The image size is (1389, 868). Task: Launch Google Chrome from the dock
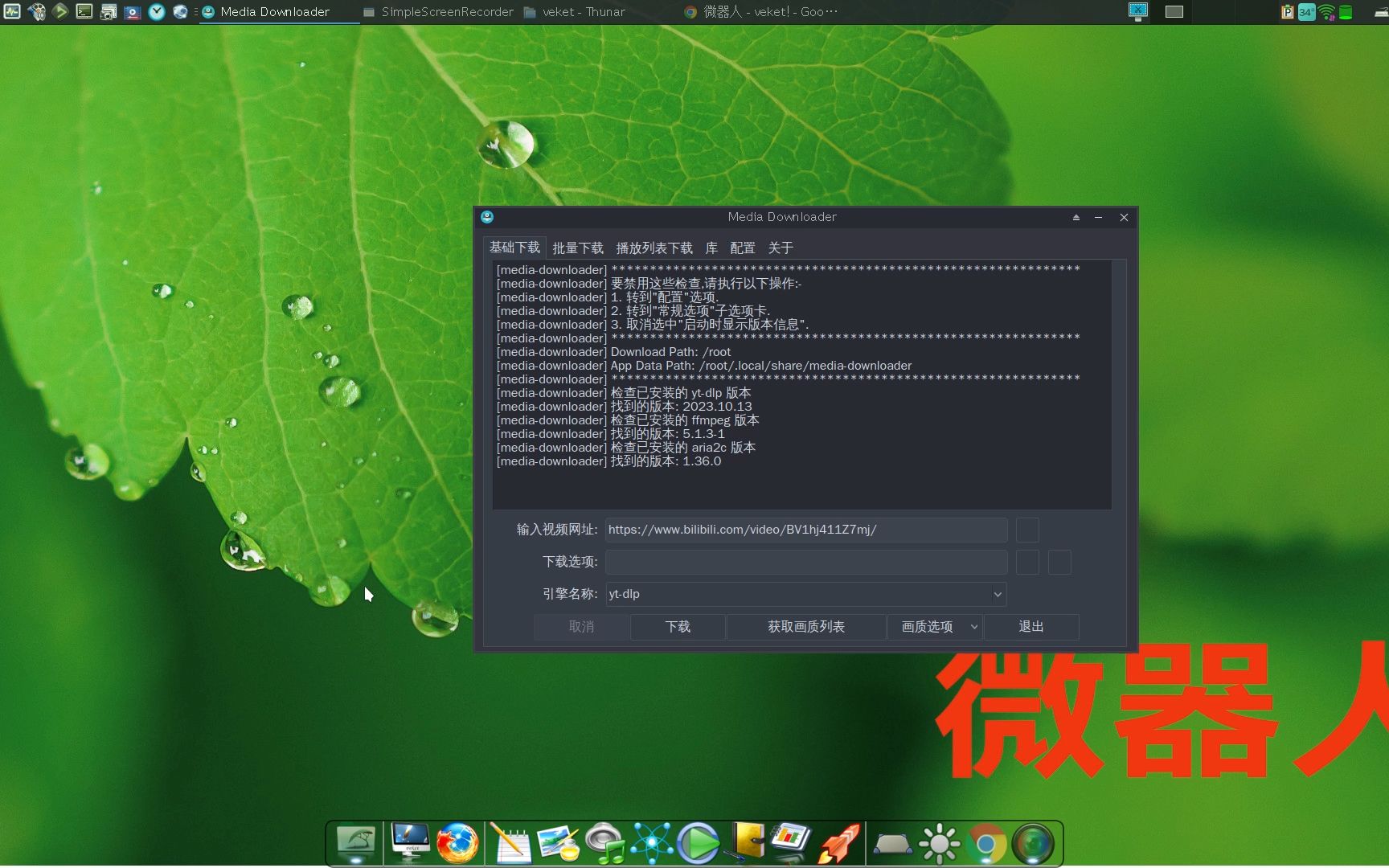point(987,843)
